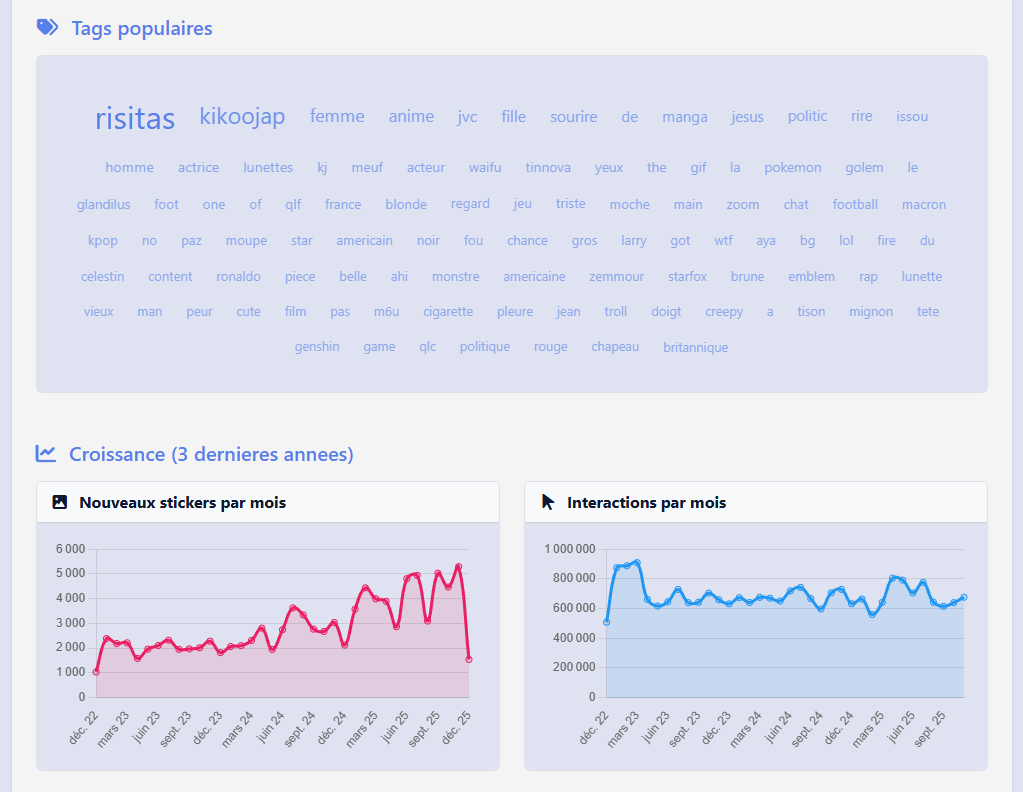Open the britannique tag
This screenshot has height=792, width=1023.
point(695,348)
